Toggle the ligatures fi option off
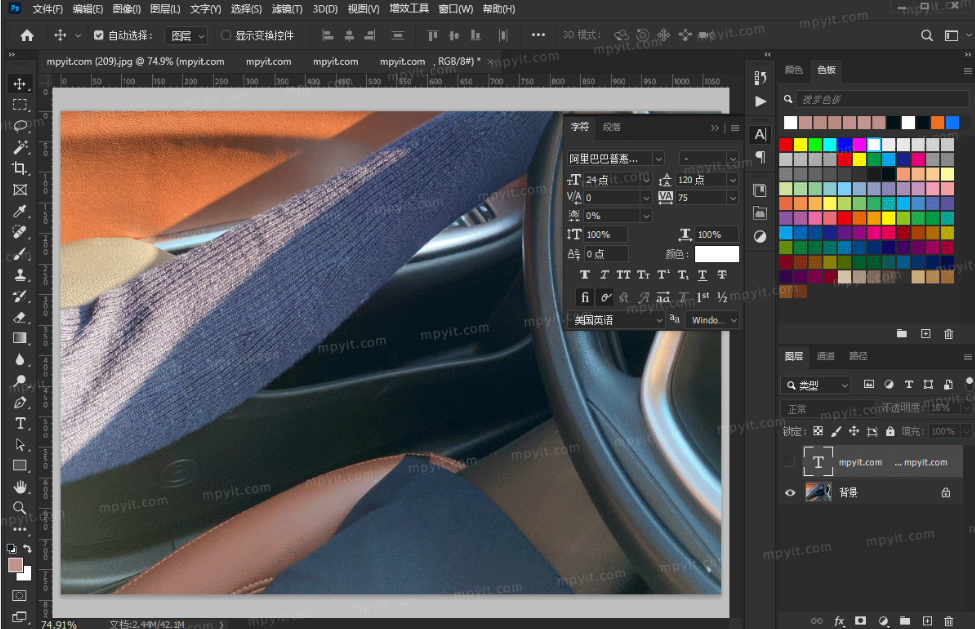The height and width of the screenshot is (629, 975). pos(585,297)
